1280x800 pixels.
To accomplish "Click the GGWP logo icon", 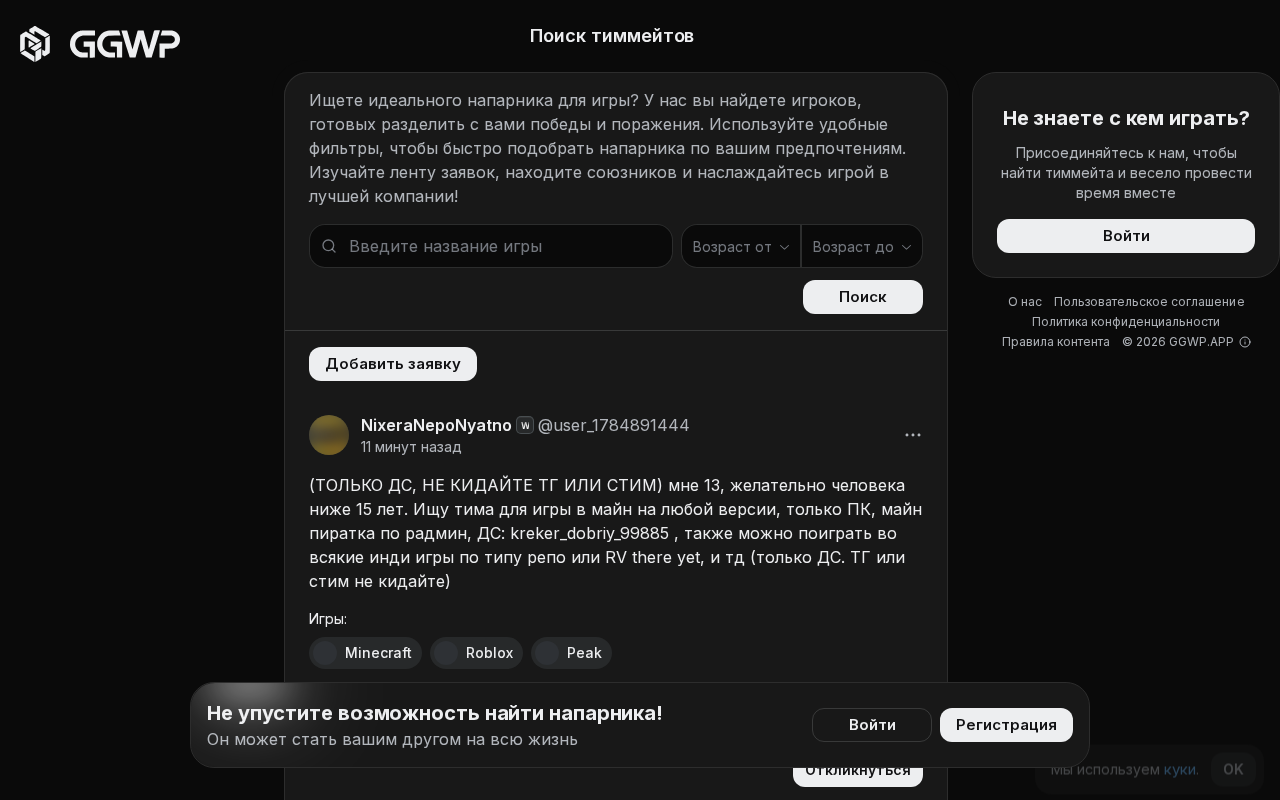I will pyautogui.click(x=35, y=44).
